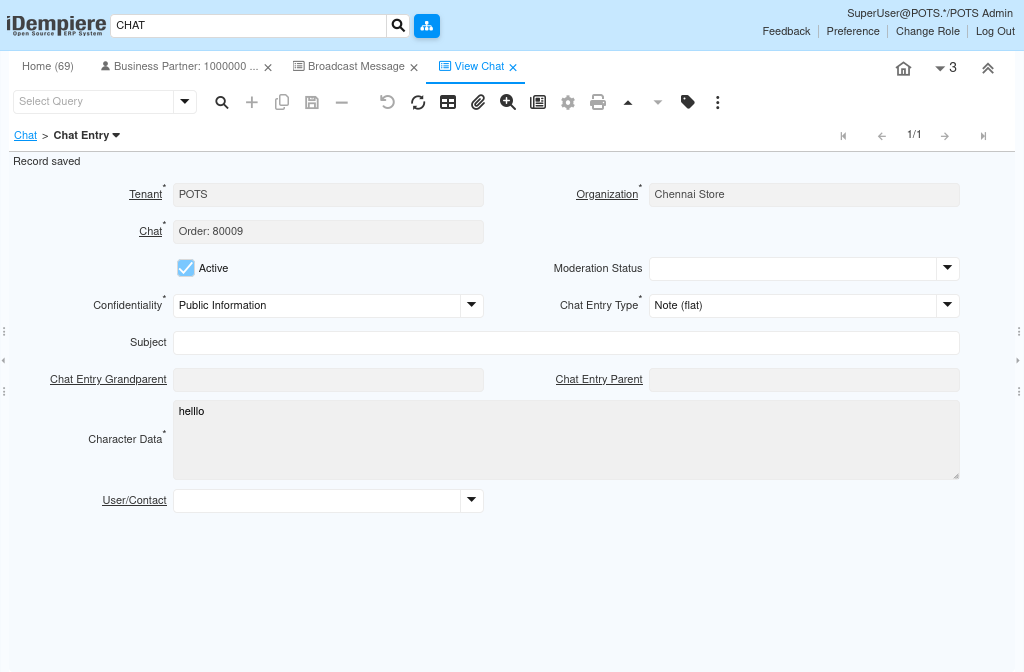This screenshot has width=1024, height=672.
Task: Open the tab list dropdown showing 3
Action: [x=946, y=68]
